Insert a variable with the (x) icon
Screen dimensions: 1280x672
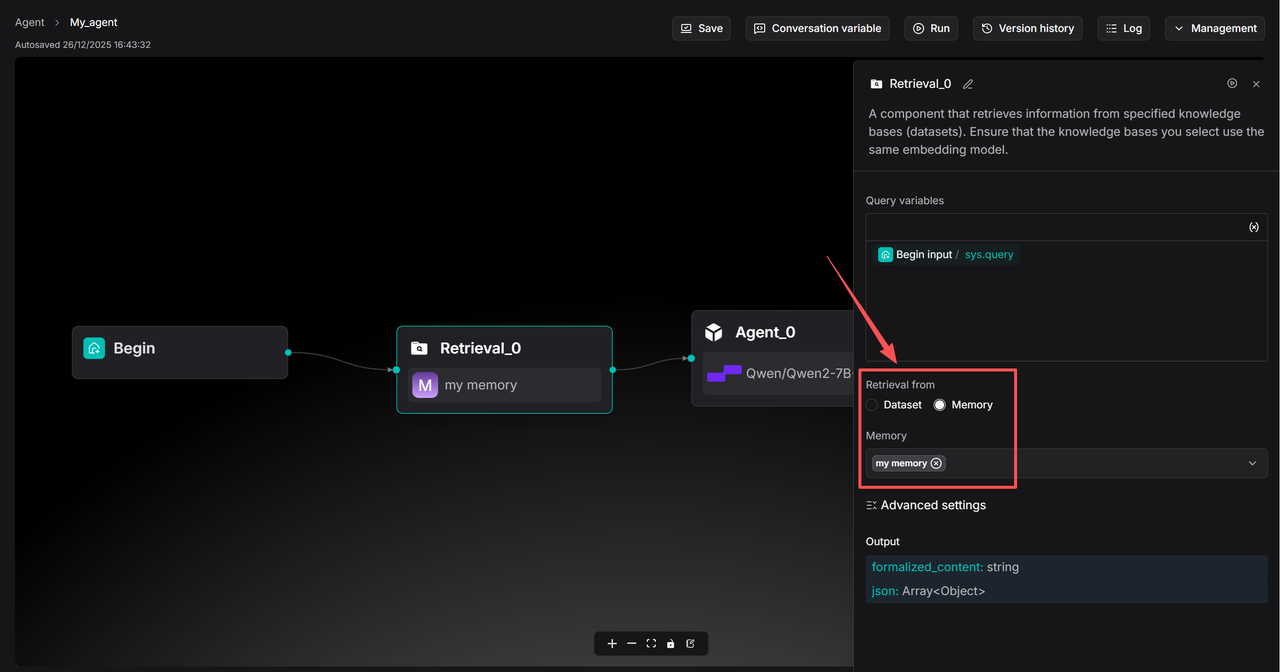pyautogui.click(x=1254, y=227)
